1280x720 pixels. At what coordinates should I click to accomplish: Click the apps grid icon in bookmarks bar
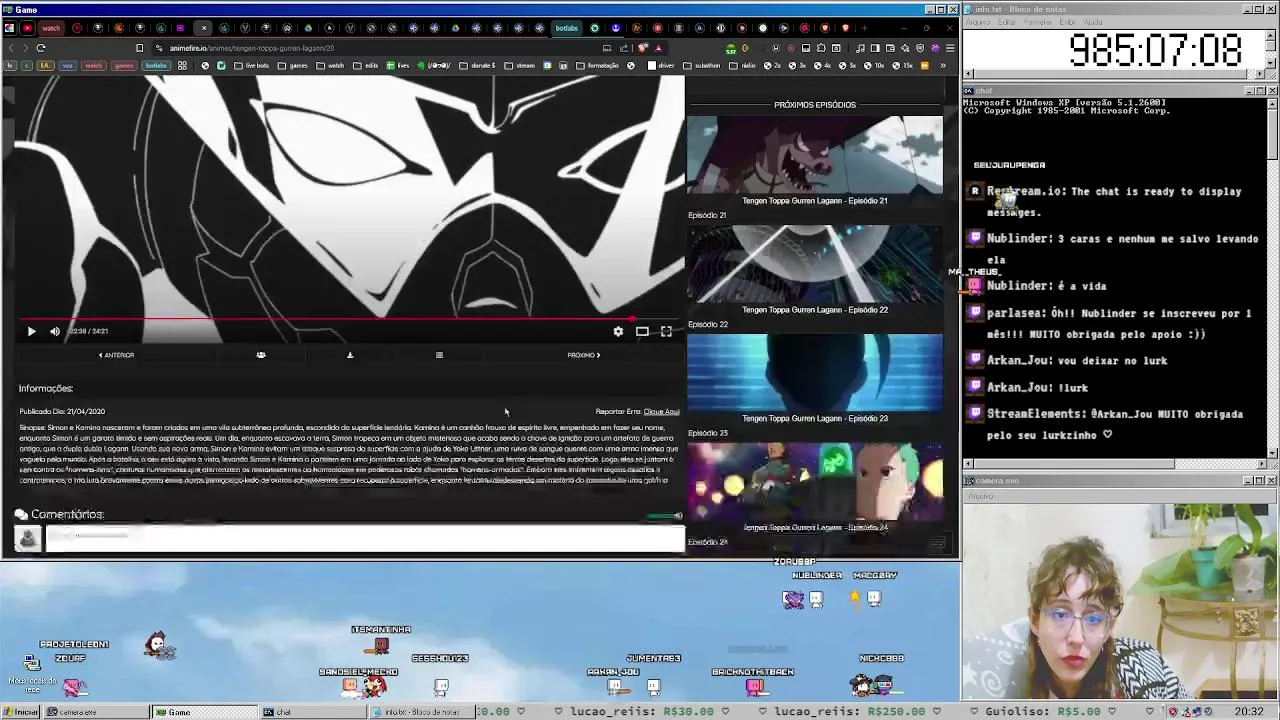point(182,66)
